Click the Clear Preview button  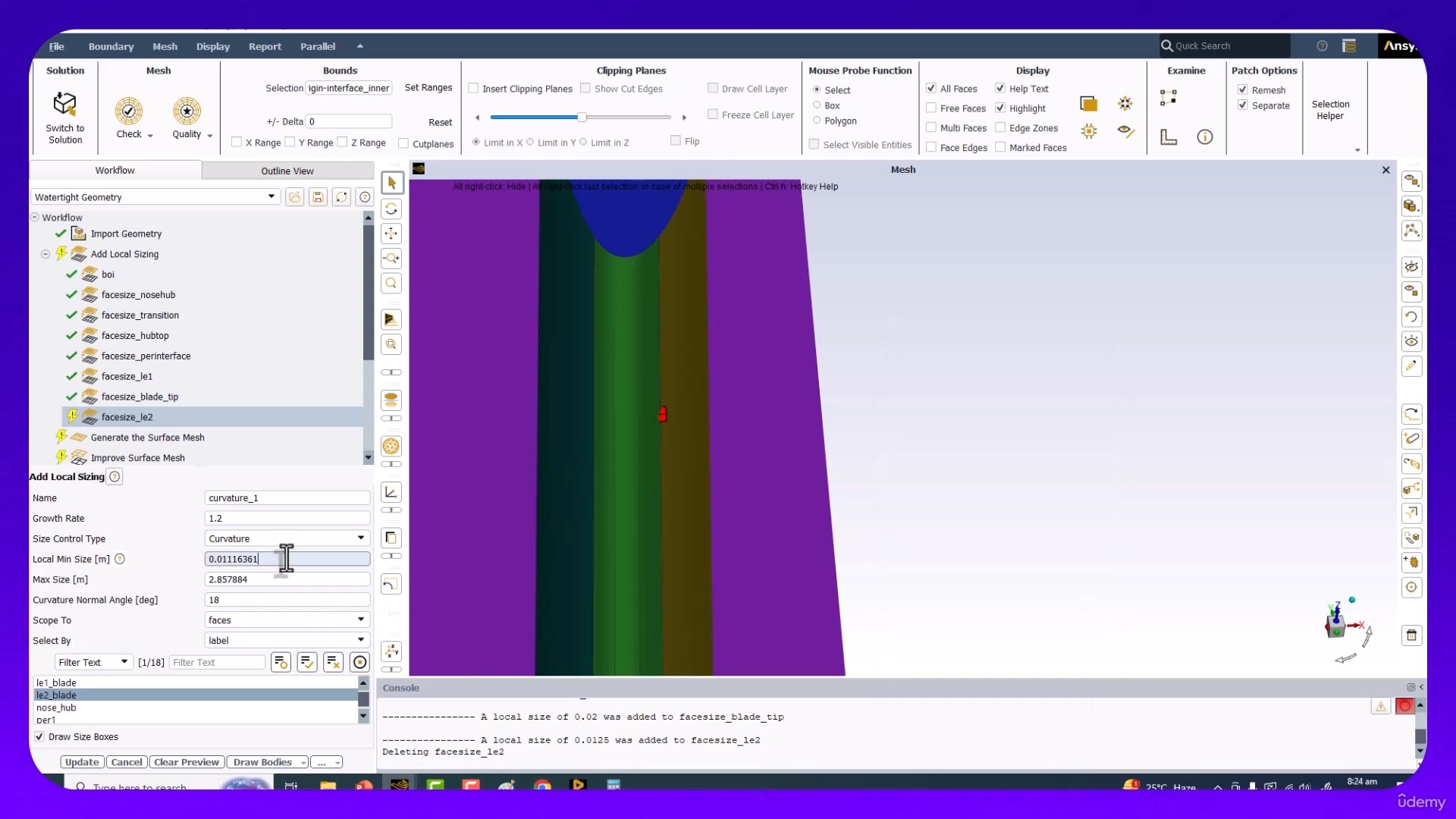click(187, 763)
